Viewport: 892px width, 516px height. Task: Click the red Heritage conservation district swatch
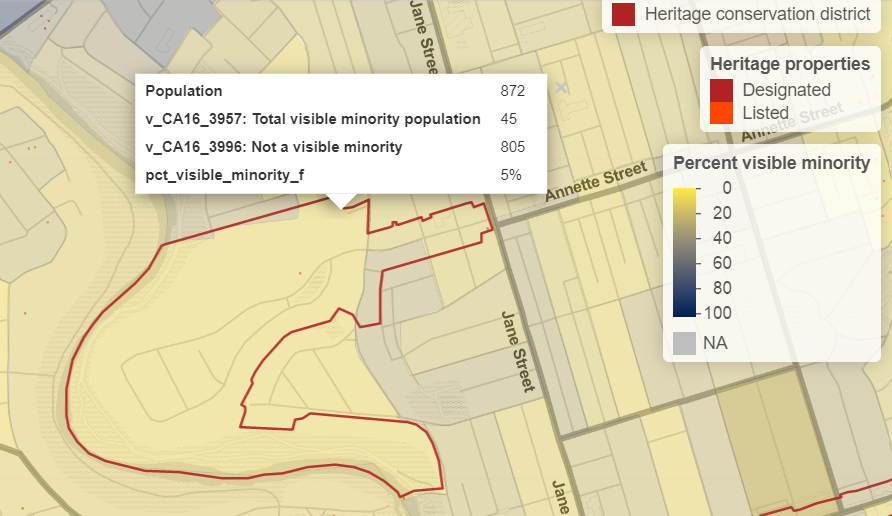[623, 14]
